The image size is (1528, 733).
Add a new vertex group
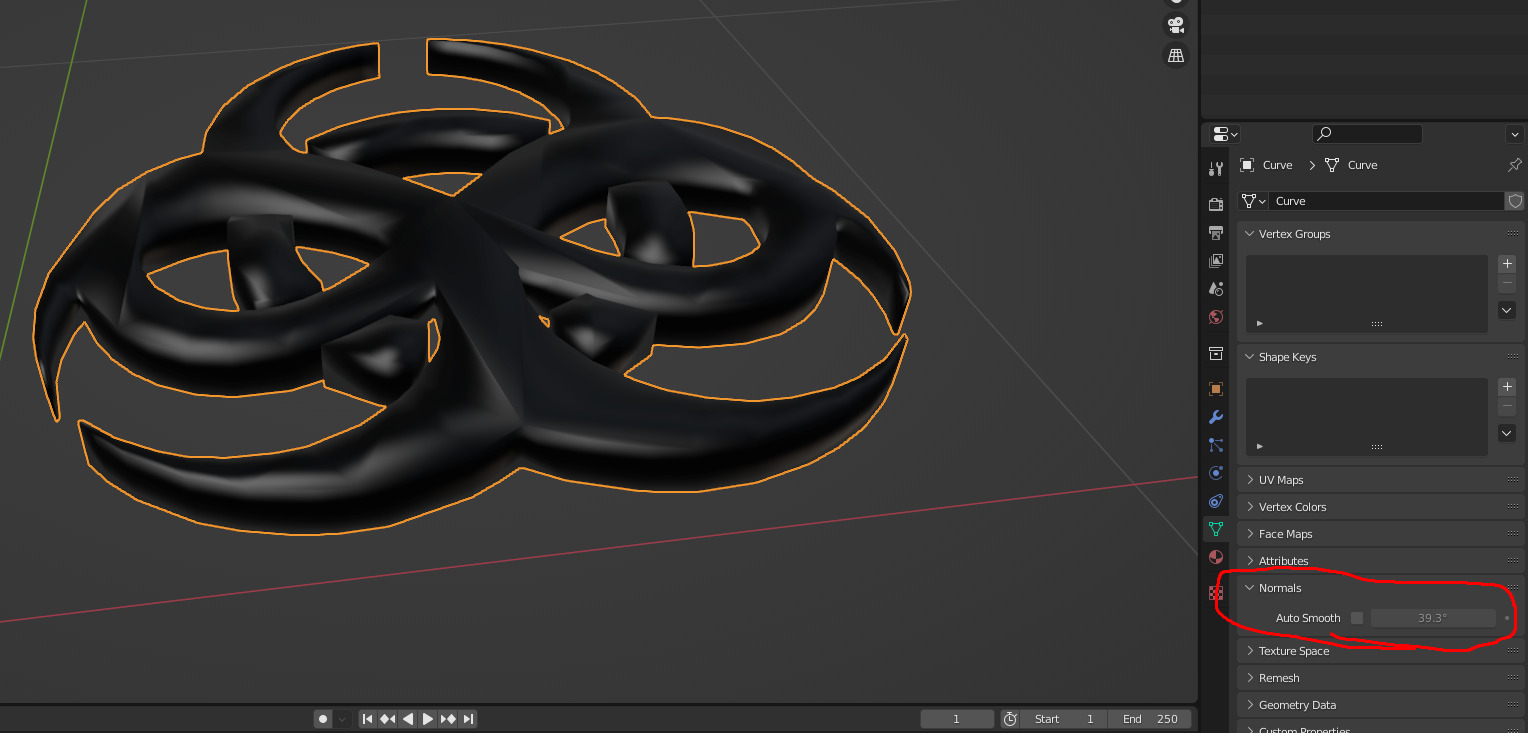pos(1507,264)
